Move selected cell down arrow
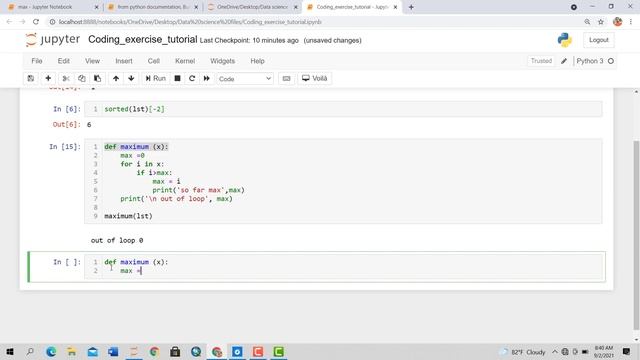 point(131,78)
